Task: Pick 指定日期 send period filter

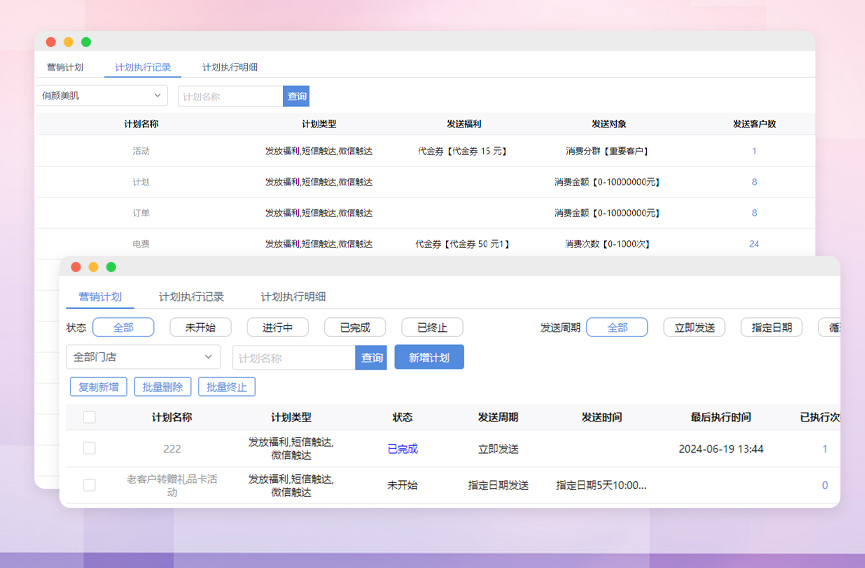Action: click(x=771, y=327)
